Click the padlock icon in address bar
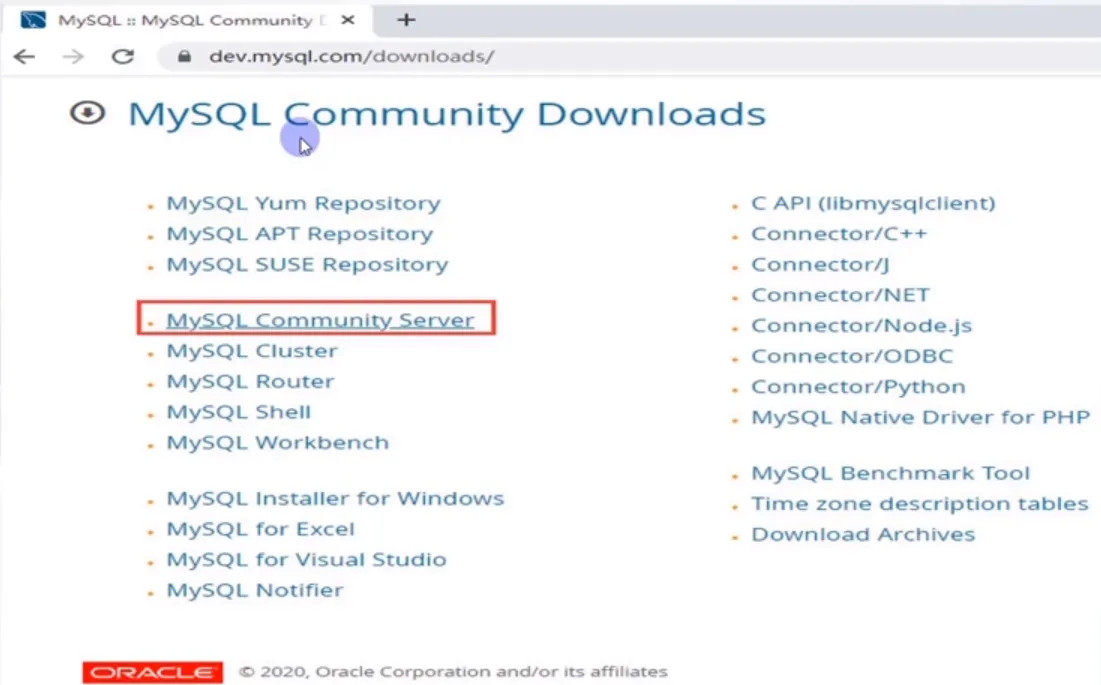 [x=184, y=56]
